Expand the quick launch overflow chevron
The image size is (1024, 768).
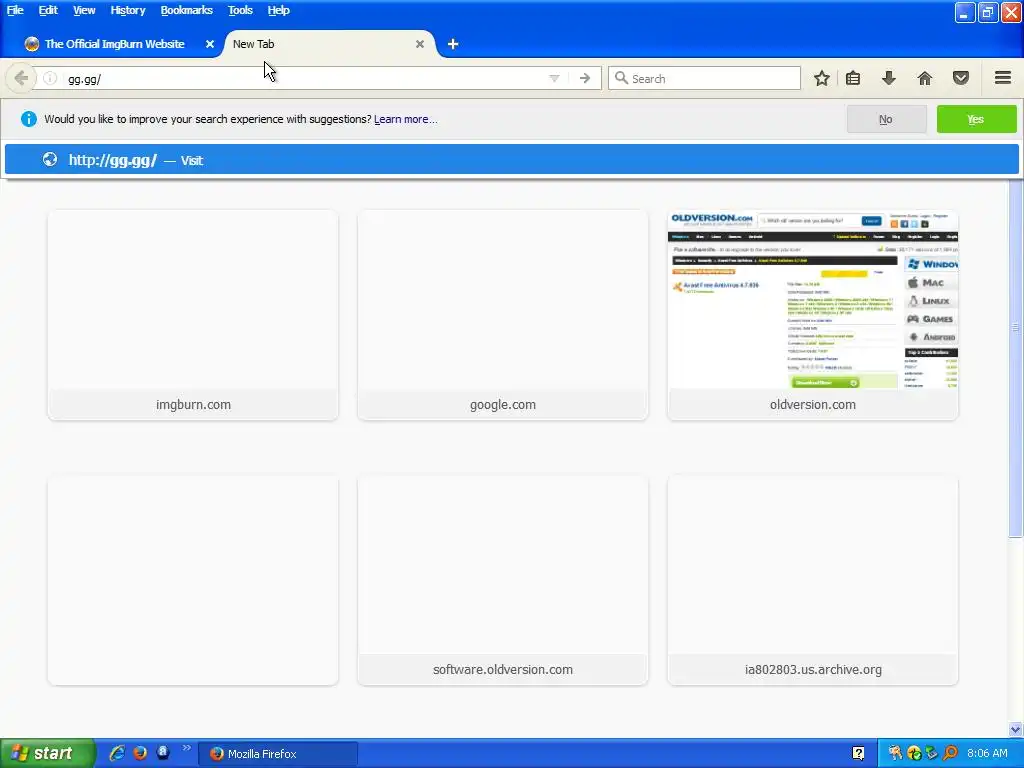pos(186,748)
